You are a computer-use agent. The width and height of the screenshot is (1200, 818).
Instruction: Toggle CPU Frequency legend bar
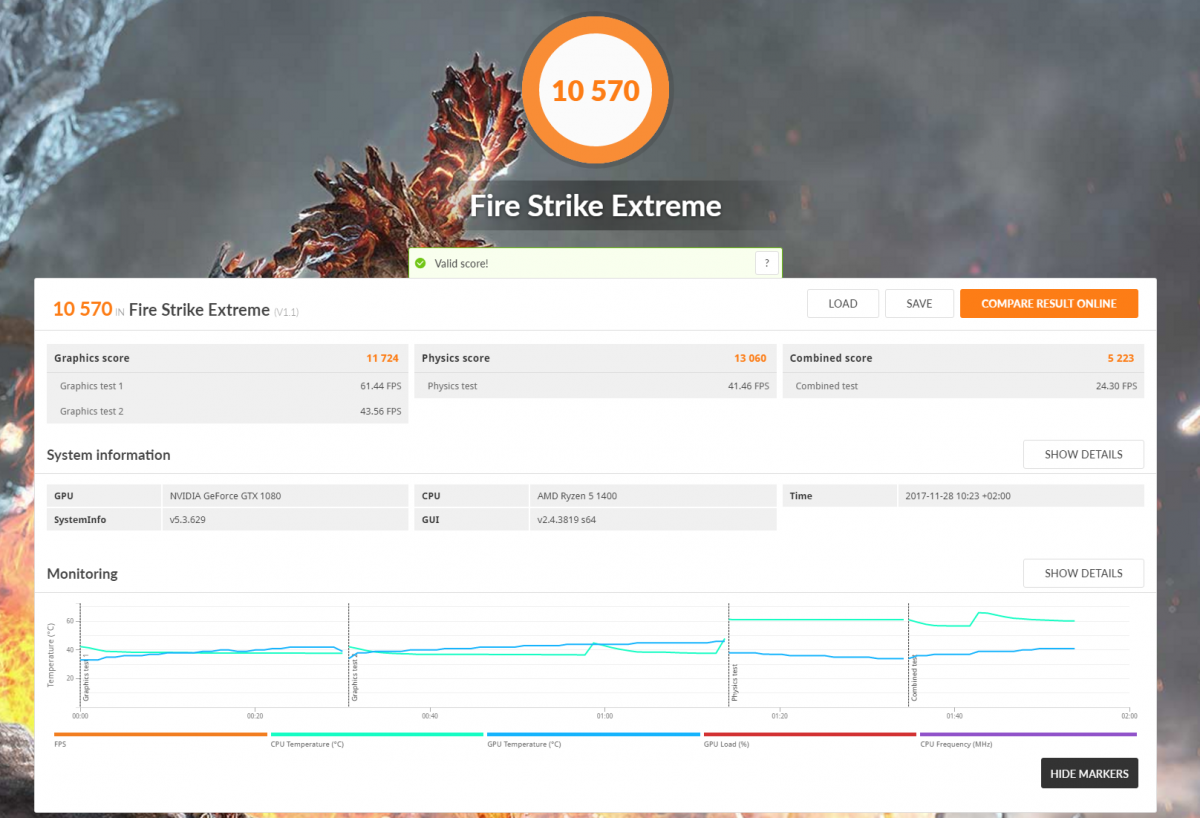click(1027, 734)
